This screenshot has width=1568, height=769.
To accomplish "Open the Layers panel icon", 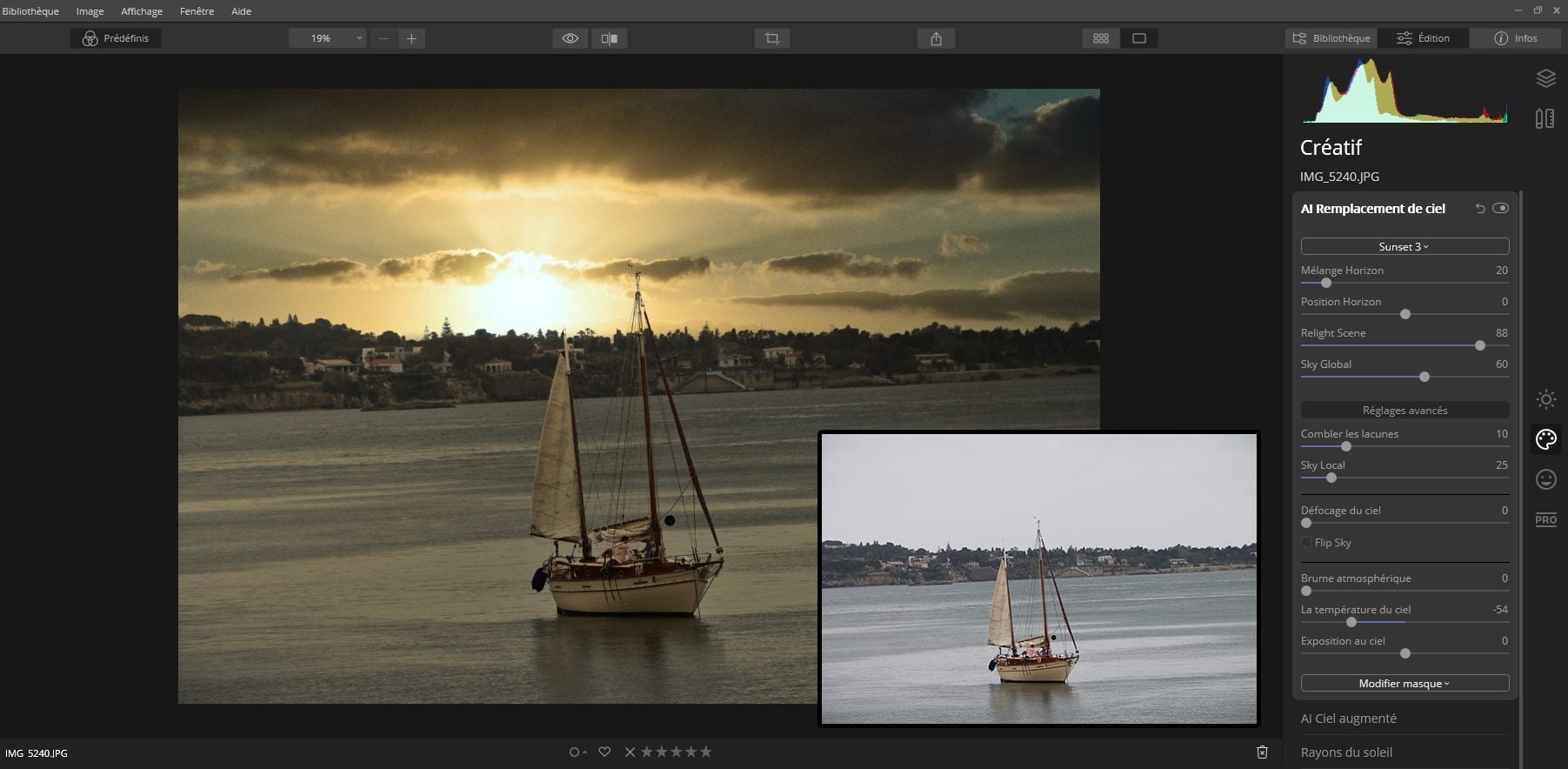I will point(1545,78).
